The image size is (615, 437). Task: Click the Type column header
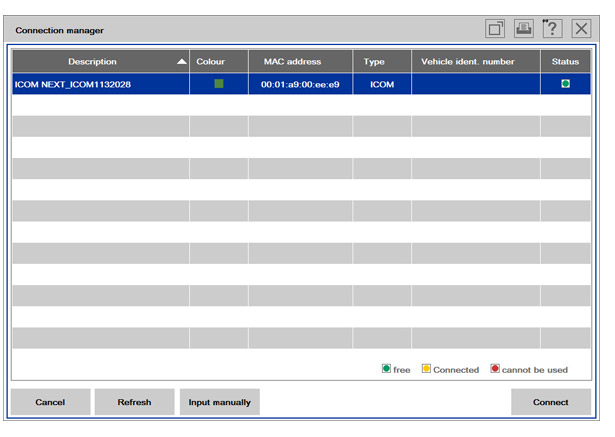click(x=382, y=62)
